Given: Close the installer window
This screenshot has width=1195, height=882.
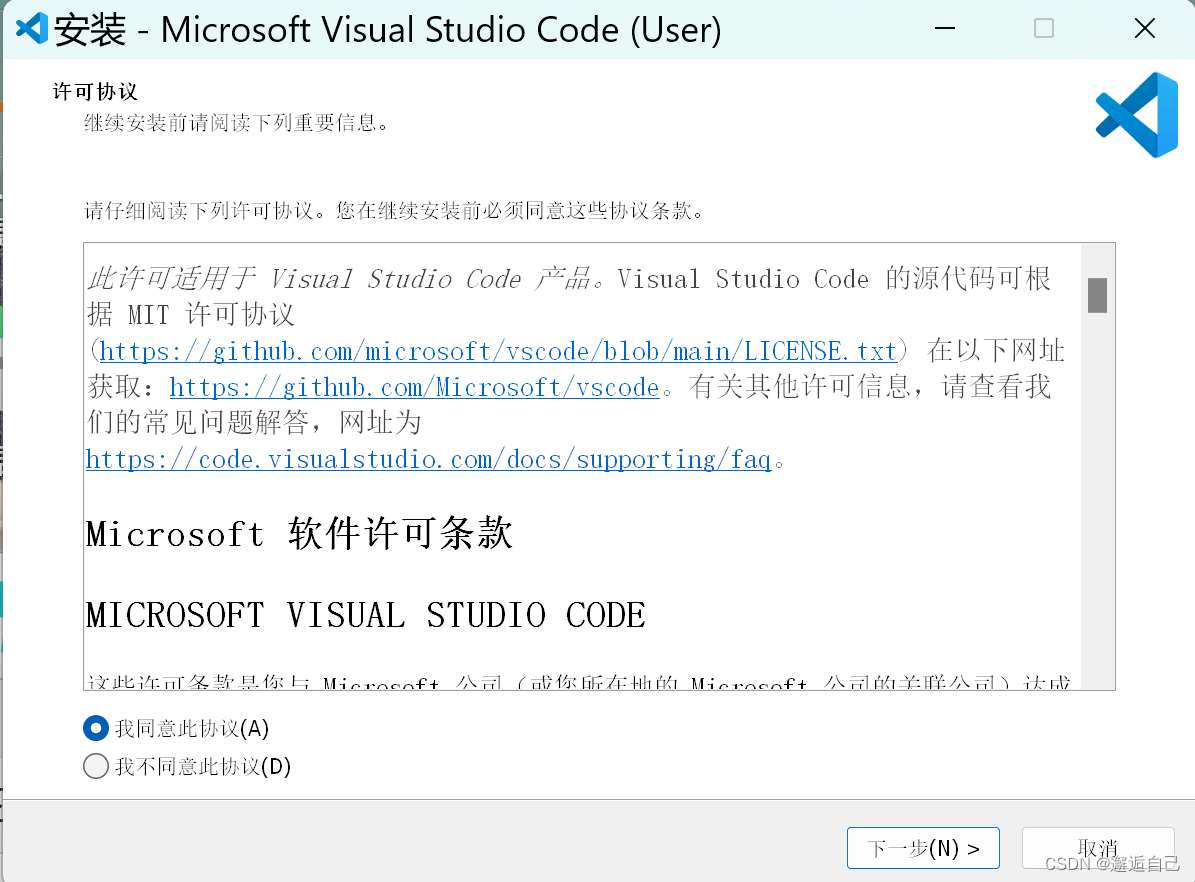Looking at the screenshot, I should coord(1145,29).
